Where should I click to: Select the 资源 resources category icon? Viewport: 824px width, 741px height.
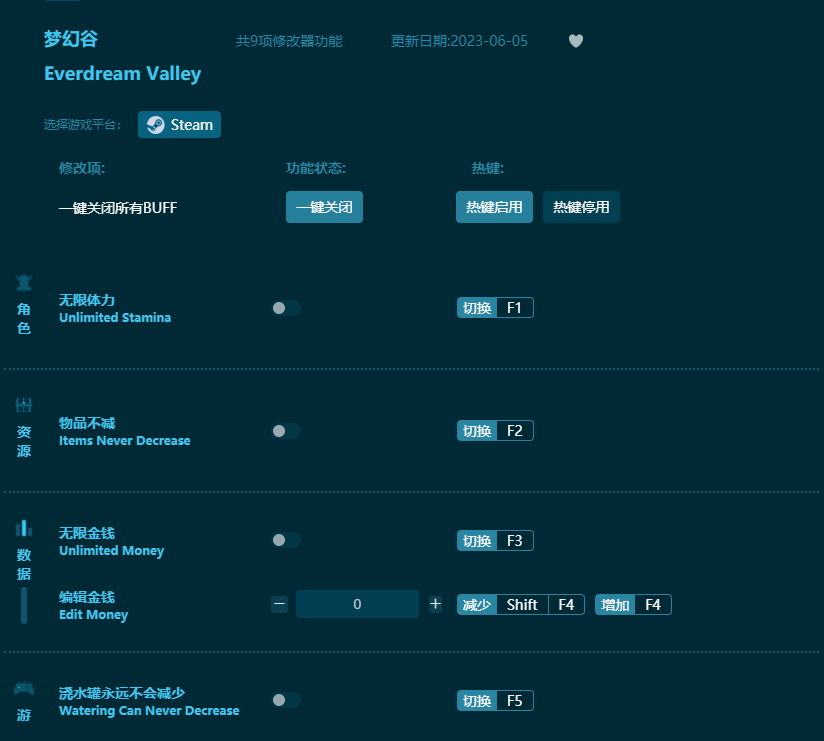[x=24, y=405]
